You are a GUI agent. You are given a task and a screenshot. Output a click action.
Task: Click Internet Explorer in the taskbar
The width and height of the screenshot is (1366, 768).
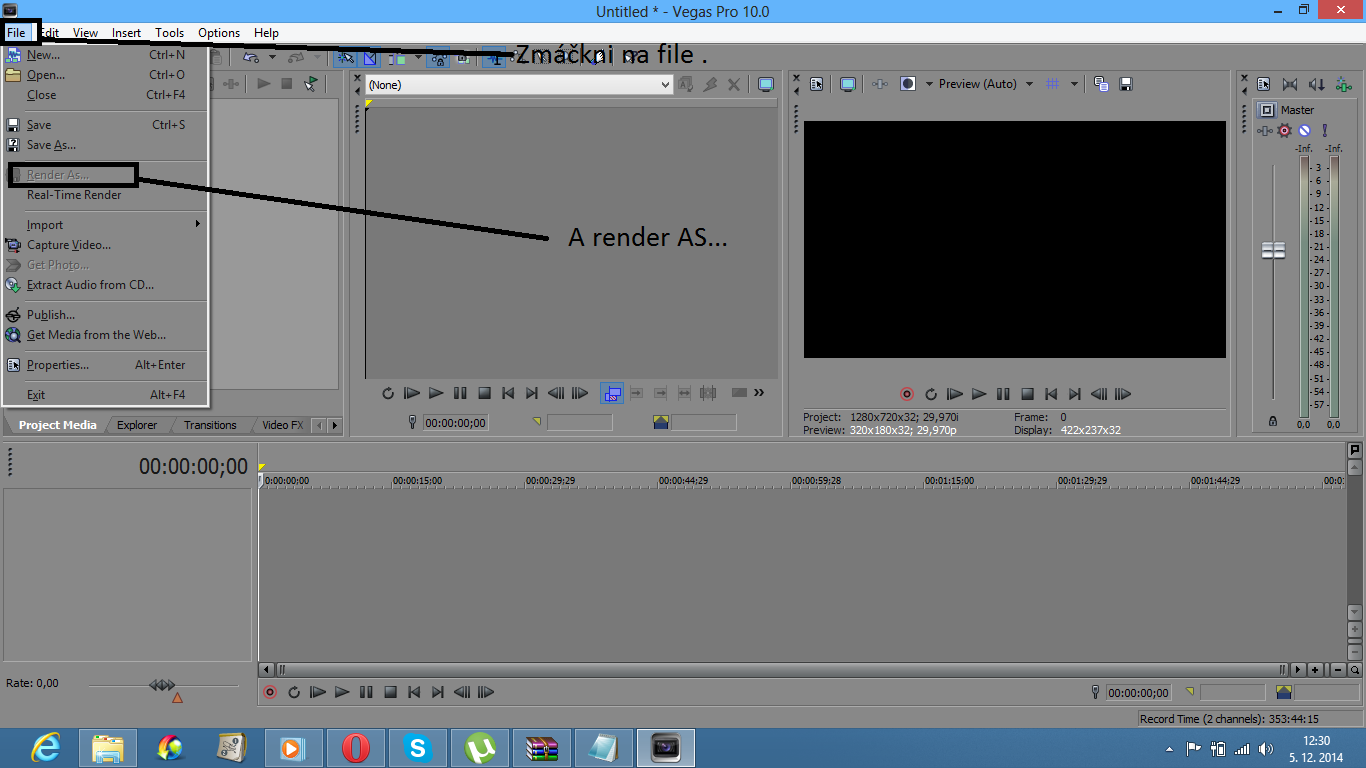pyautogui.click(x=45, y=748)
